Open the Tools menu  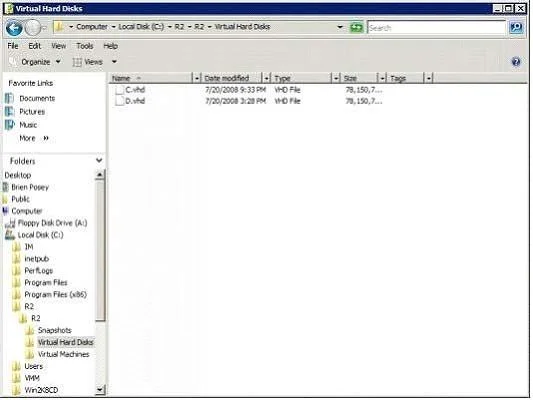click(85, 46)
